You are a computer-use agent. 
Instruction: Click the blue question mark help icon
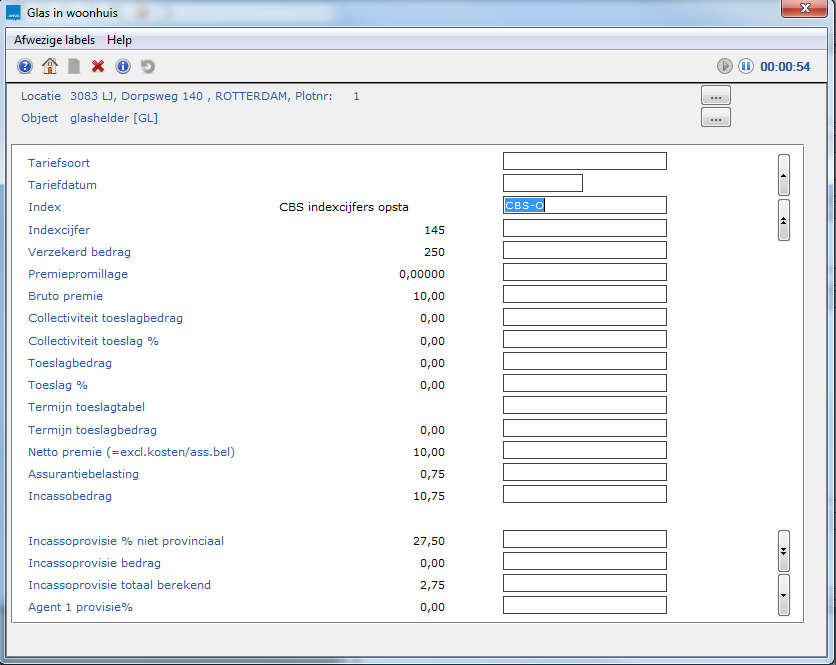25,66
